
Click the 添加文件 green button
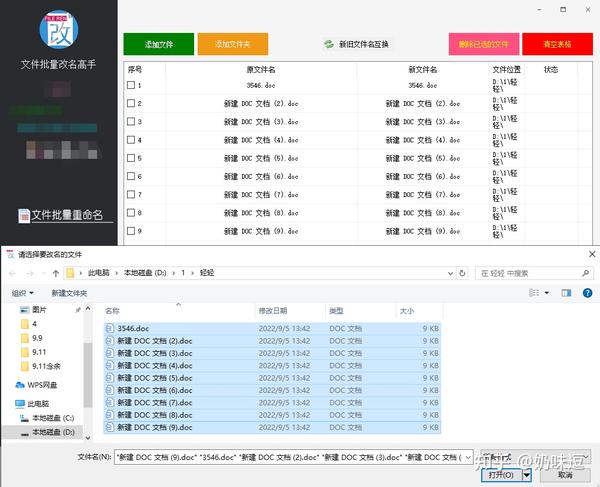point(158,44)
